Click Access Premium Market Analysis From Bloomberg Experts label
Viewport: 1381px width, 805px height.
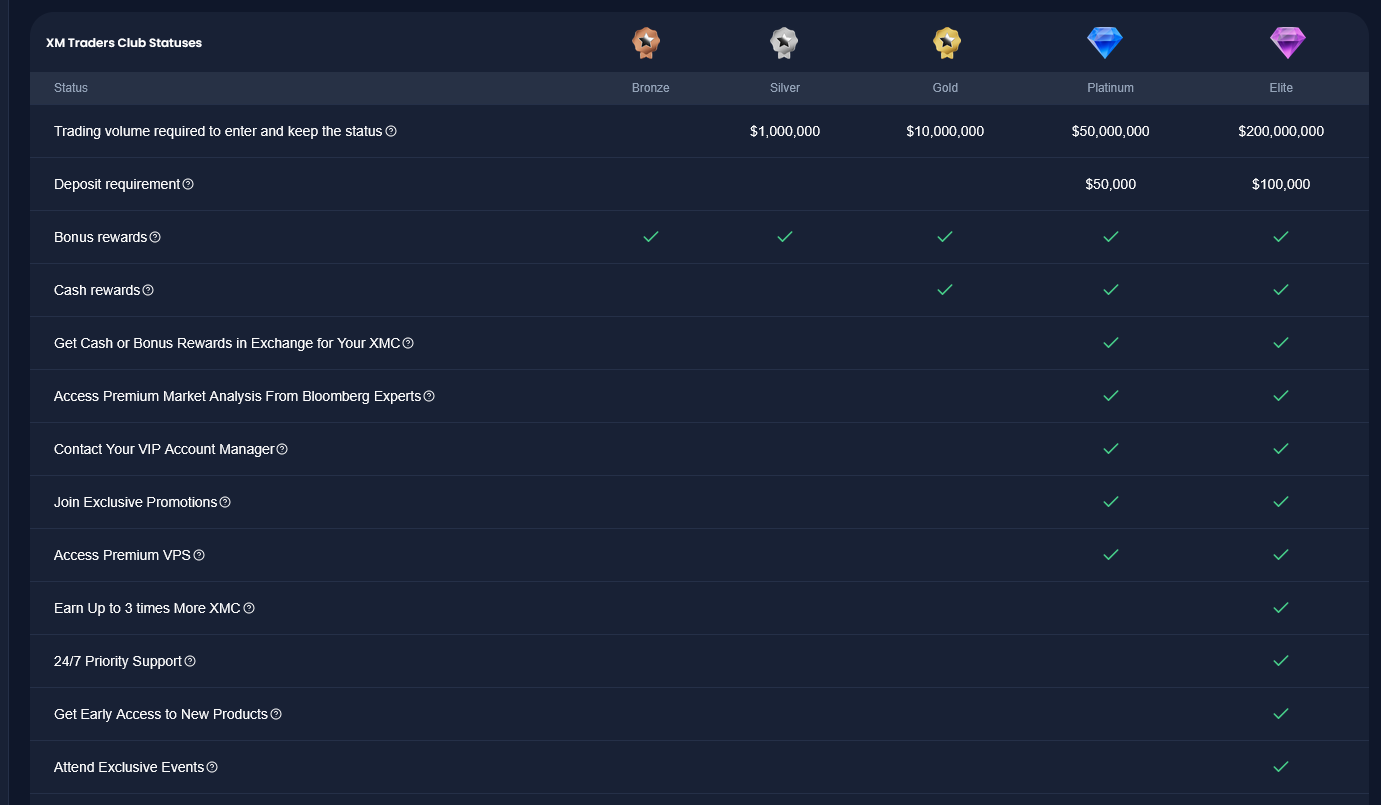click(x=237, y=396)
